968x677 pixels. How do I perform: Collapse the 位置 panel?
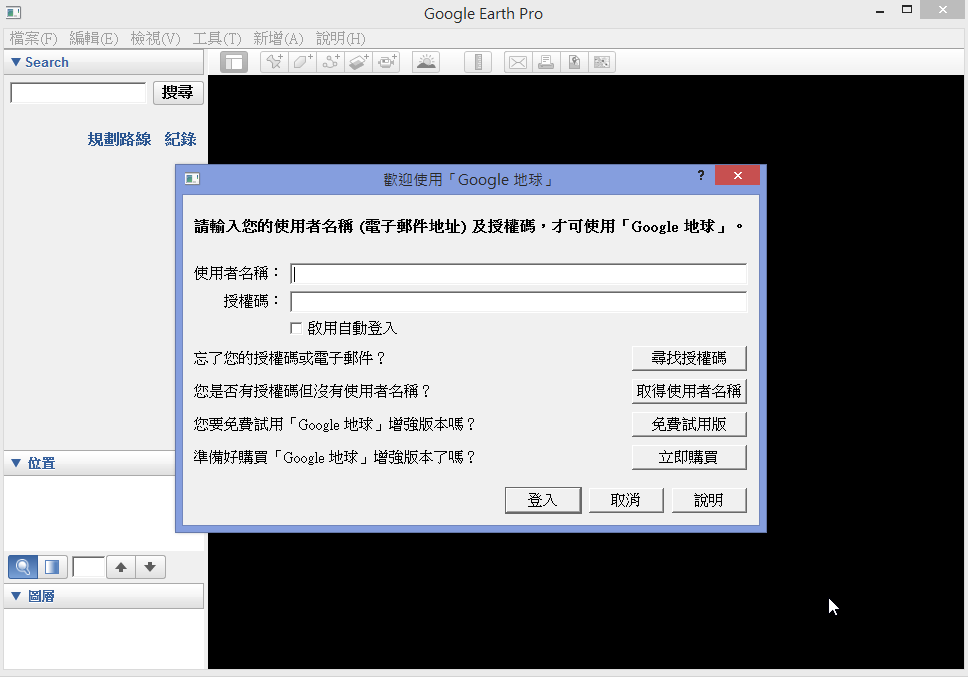pos(16,463)
